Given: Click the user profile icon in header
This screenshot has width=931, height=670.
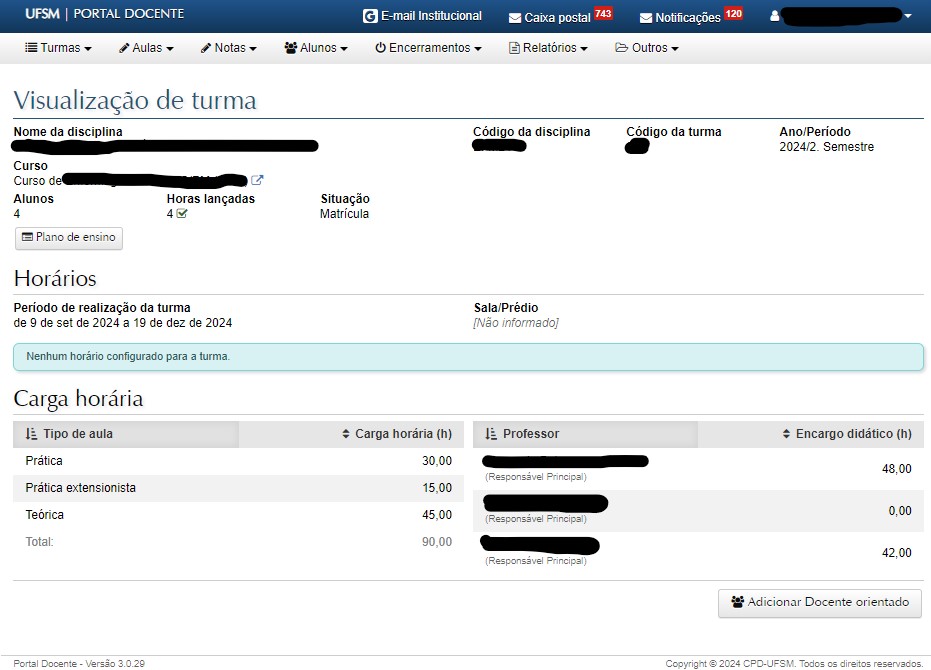Looking at the screenshot, I should [x=775, y=17].
